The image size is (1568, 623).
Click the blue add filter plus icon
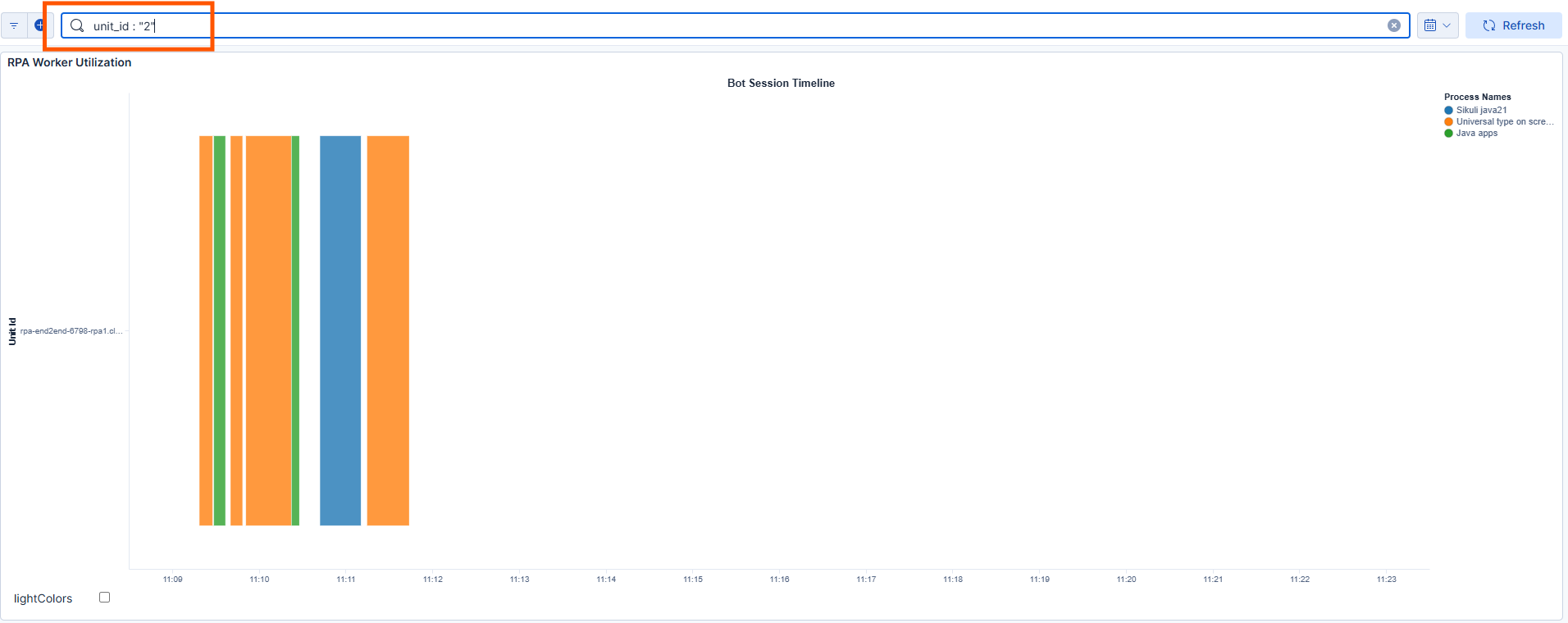click(x=39, y=25)
